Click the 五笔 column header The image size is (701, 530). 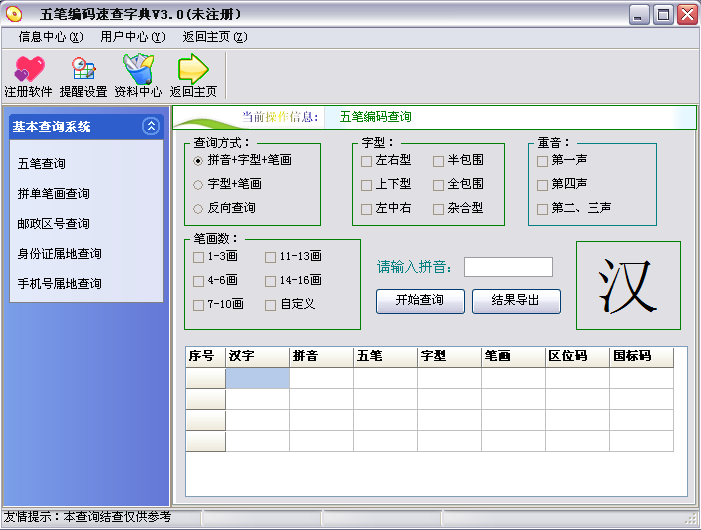(385, 357)
